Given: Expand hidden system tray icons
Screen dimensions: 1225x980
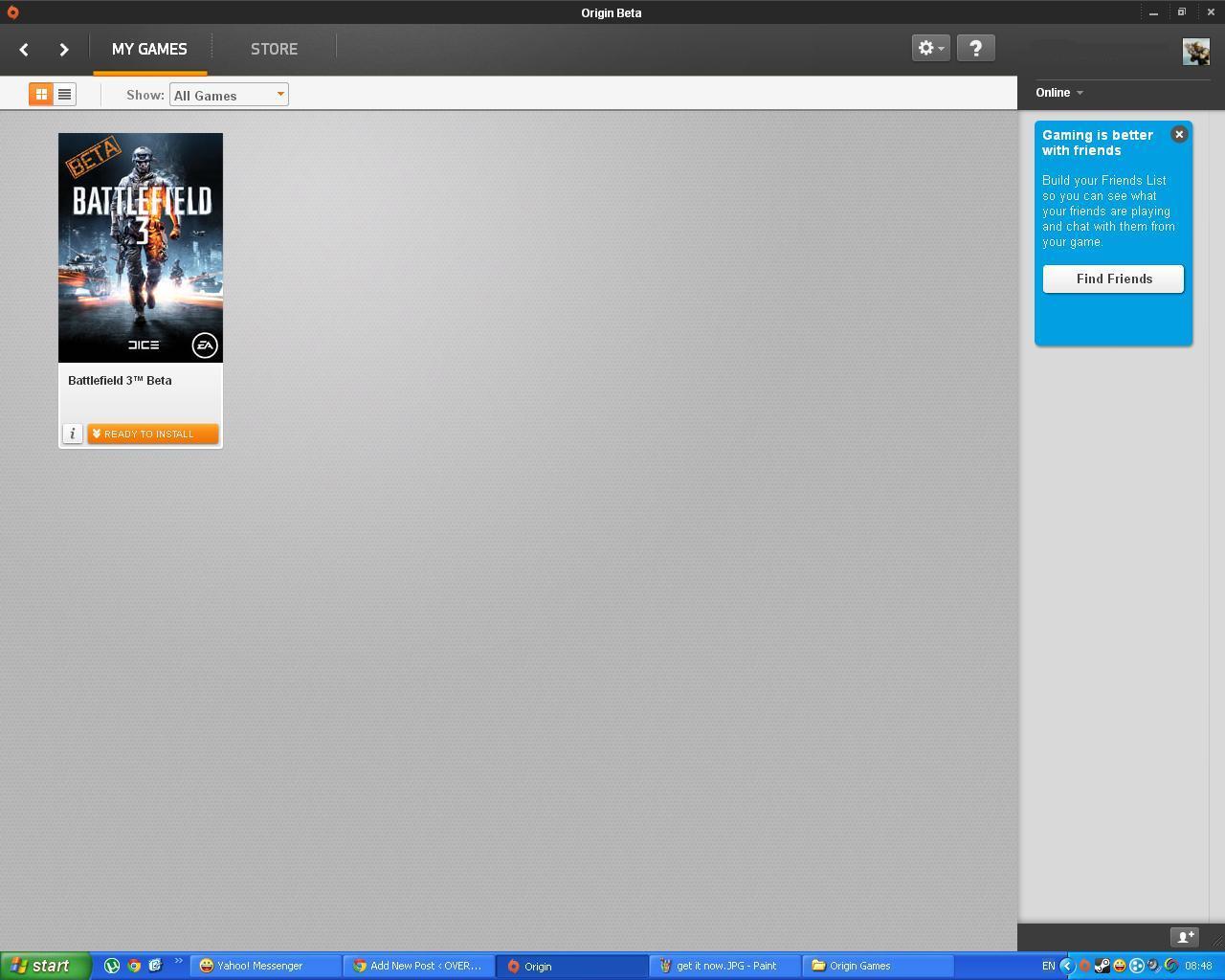Looking at the screenshot, I should (x=1067, y=966).
